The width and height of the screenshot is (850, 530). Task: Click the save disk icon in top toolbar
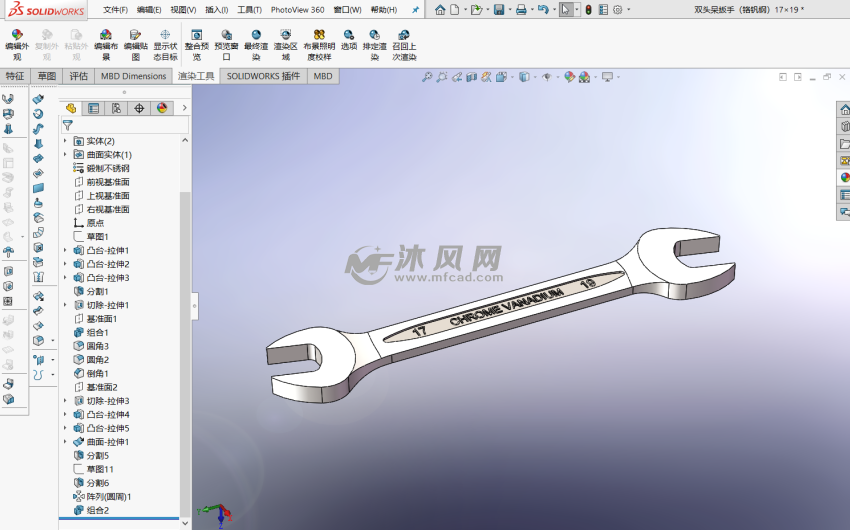click(x=499, y=10)
